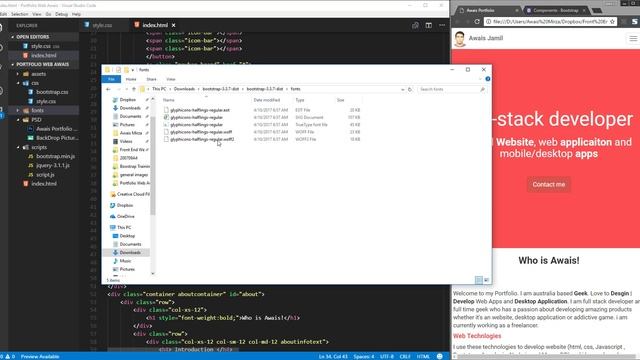This screenshot has height=360, width=640.
Task: Switch File Explorer to details view icon
Action: 479,280
